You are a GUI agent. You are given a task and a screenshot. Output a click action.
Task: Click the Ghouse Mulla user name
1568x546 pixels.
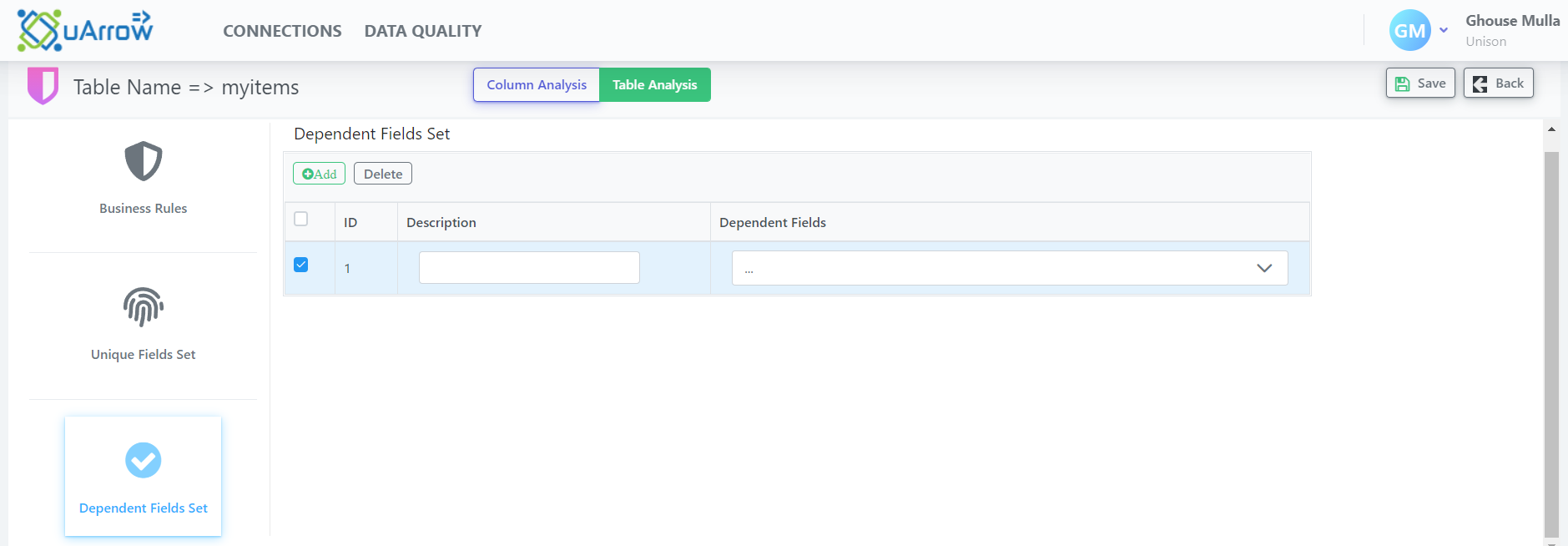1512,21
